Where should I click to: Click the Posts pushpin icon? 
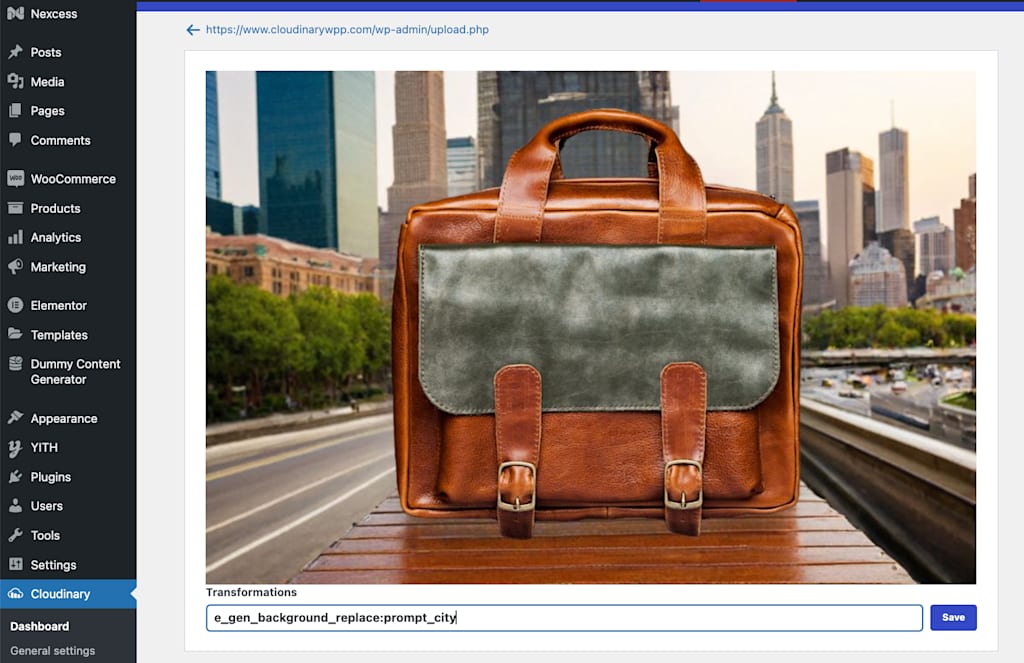pos(15,52)
